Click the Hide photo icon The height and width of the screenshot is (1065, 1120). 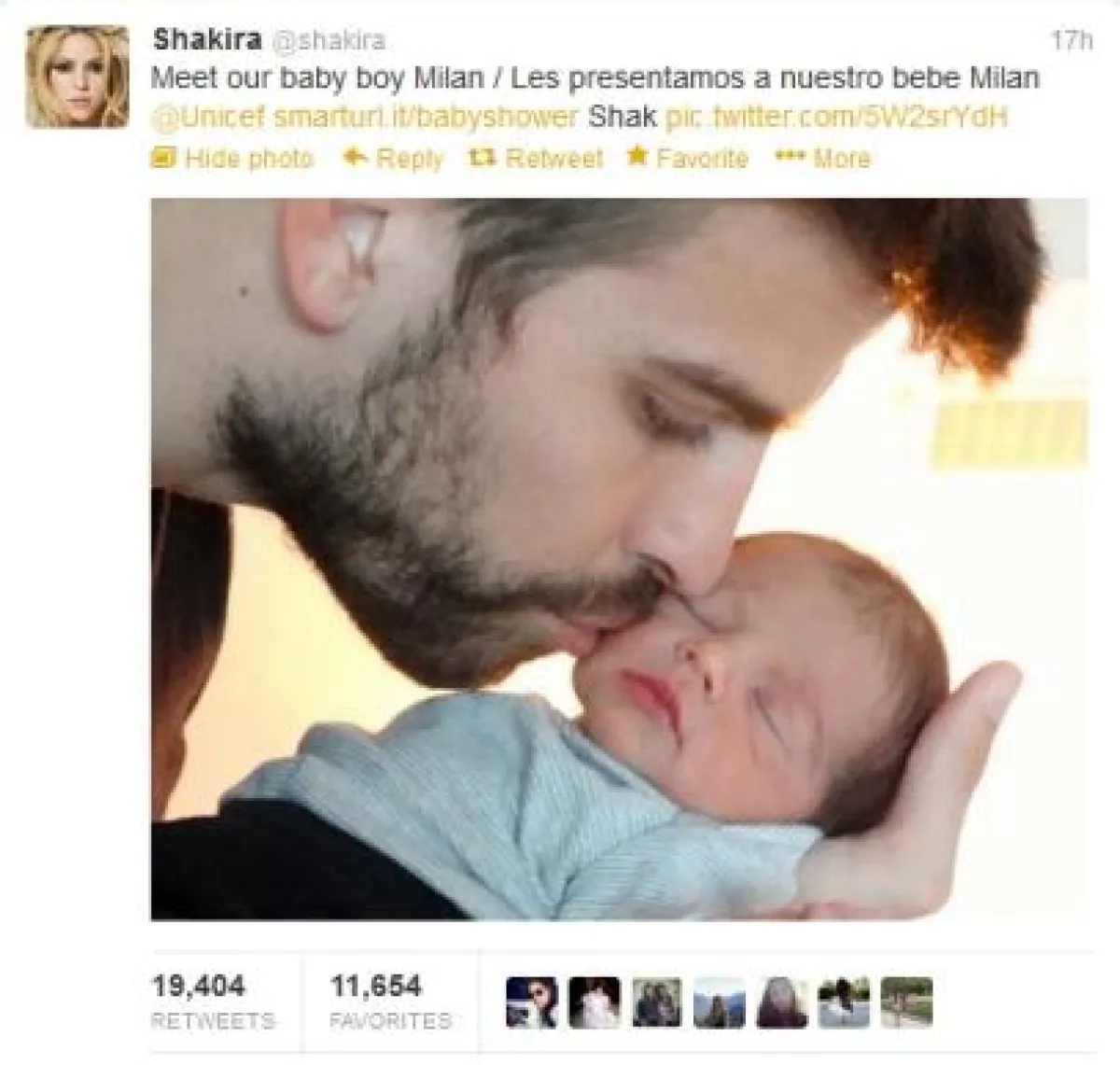point(163,158)
